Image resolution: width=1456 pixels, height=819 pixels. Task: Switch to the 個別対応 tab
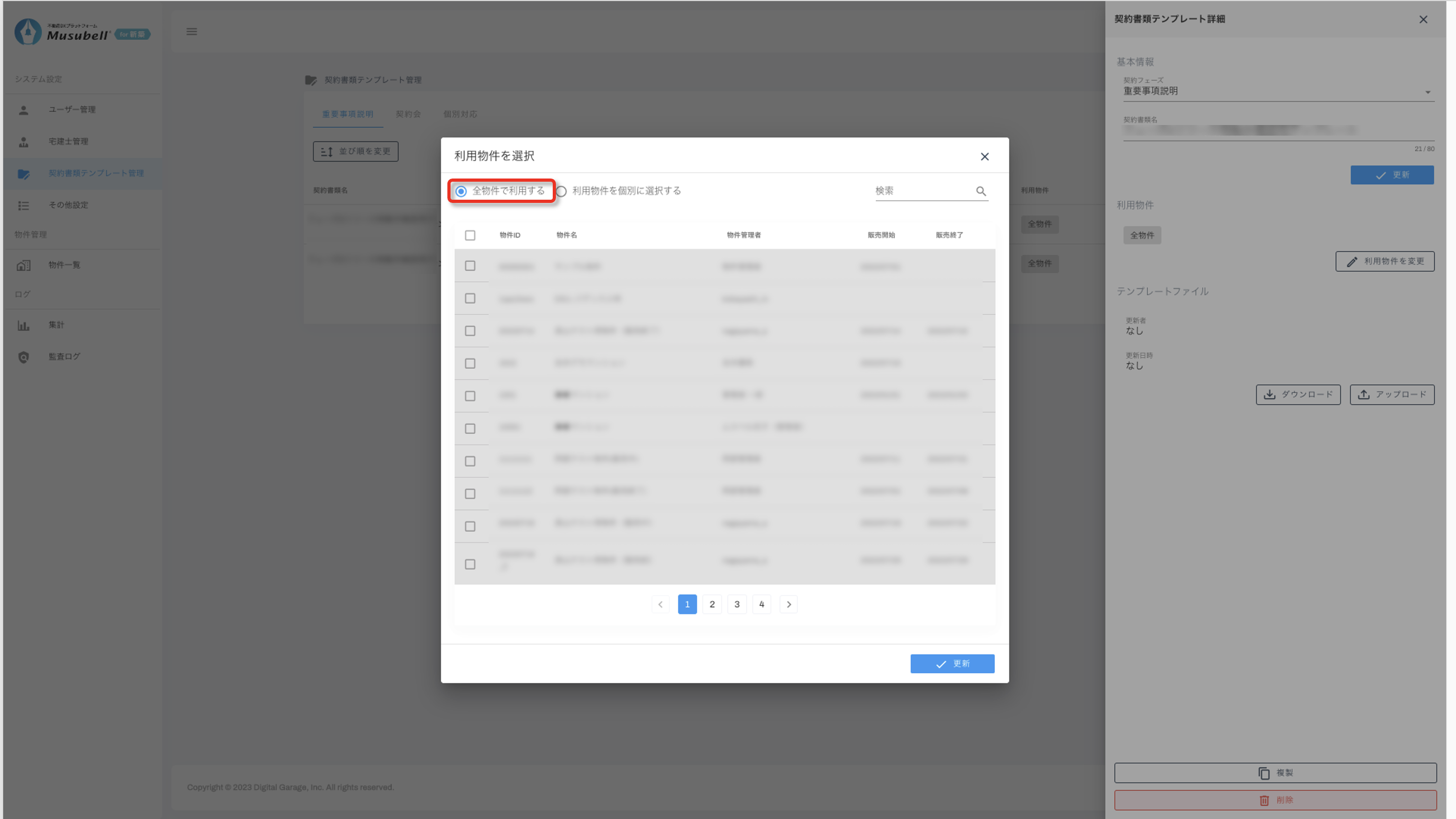[460, 114]
